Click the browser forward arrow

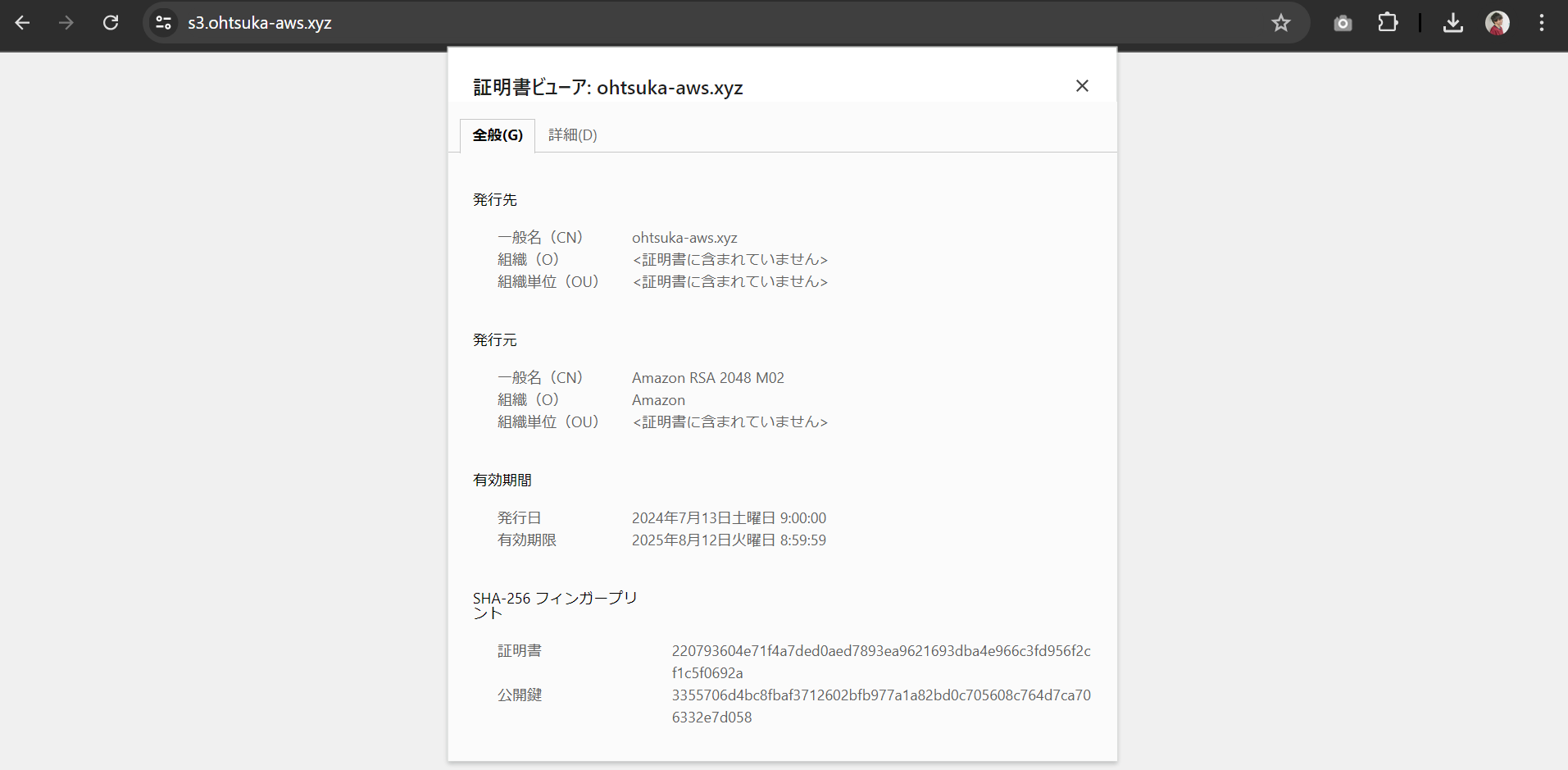66,23
